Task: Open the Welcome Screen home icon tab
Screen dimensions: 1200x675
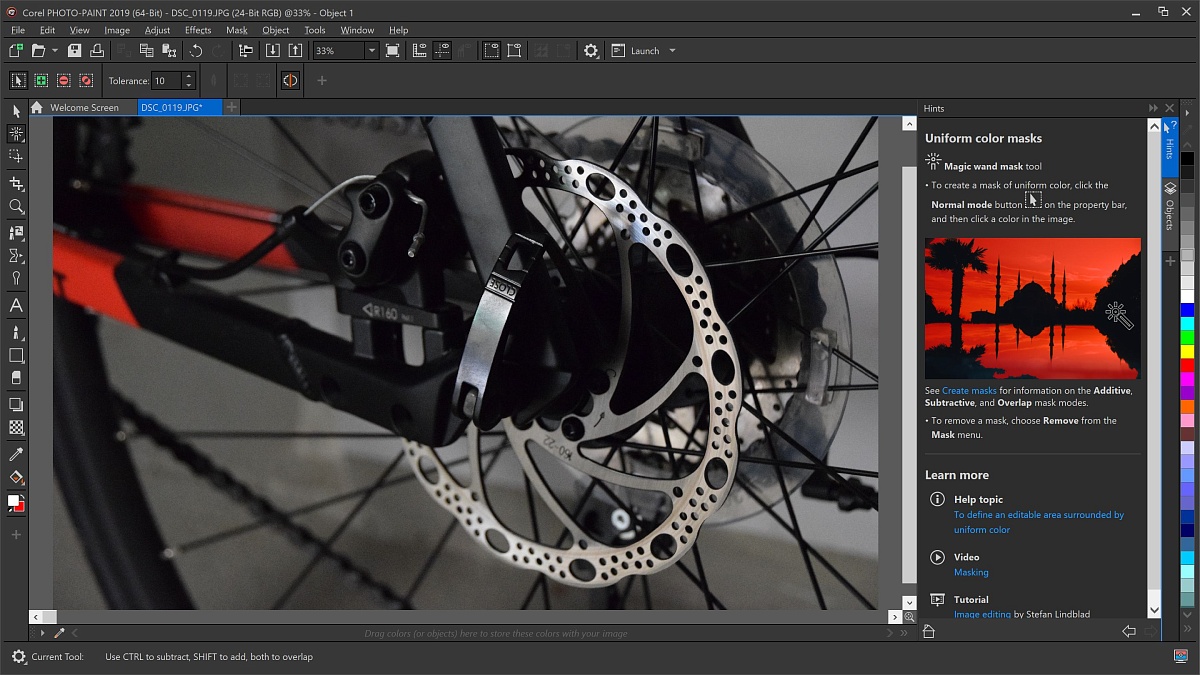Action: tap(37, 108)
